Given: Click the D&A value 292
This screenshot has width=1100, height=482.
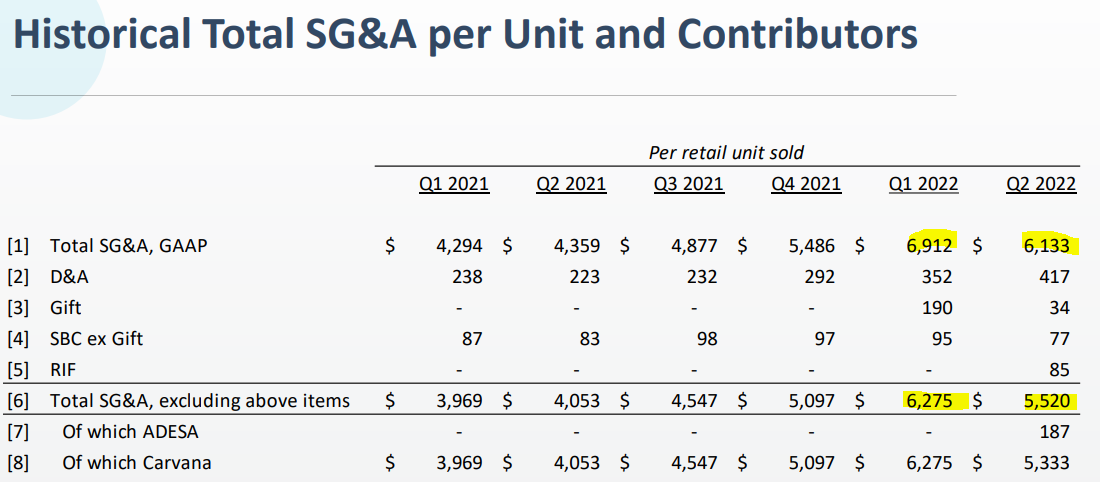Looking at the screenshot, I should click(820, 277).
